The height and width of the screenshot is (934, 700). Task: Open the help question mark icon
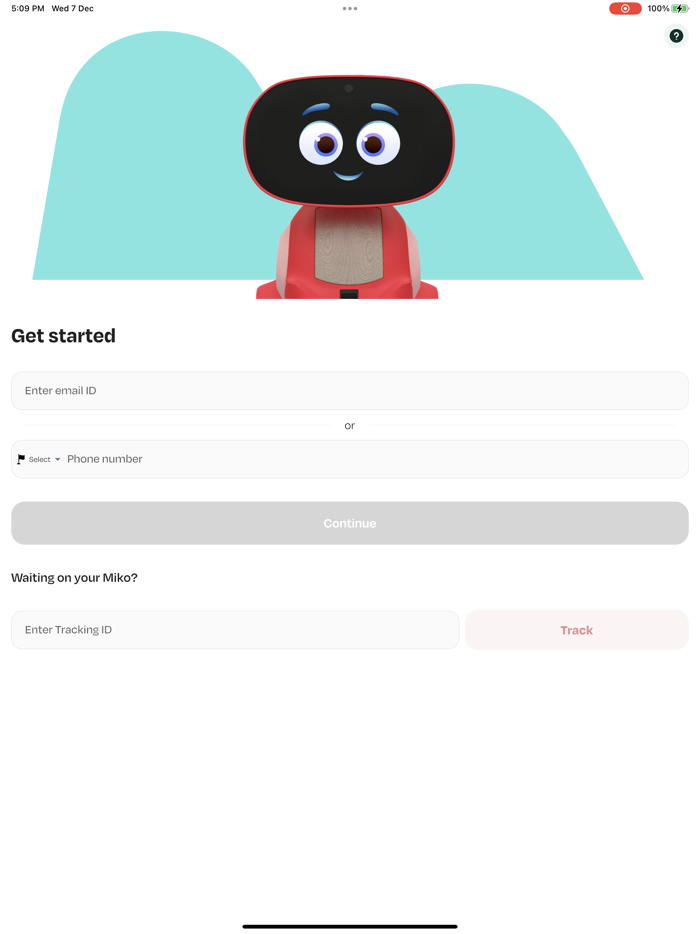676,36
